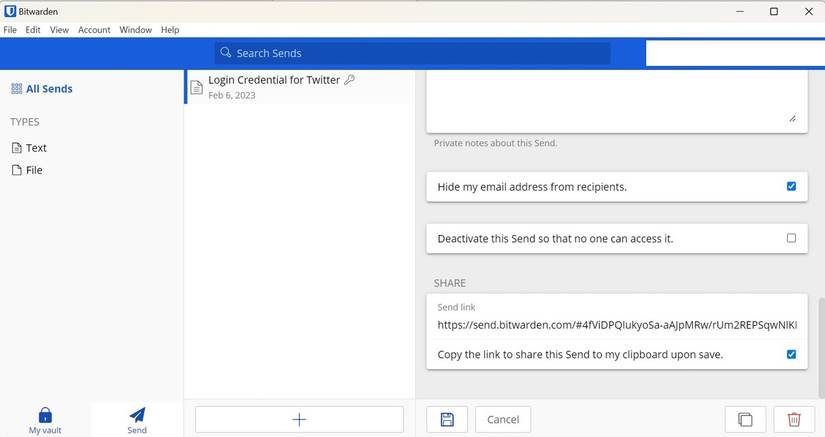The width and height of the screenshot is (825, 437).
Task: Switch to Send via paper plane icon
Action: pos(137,415)
